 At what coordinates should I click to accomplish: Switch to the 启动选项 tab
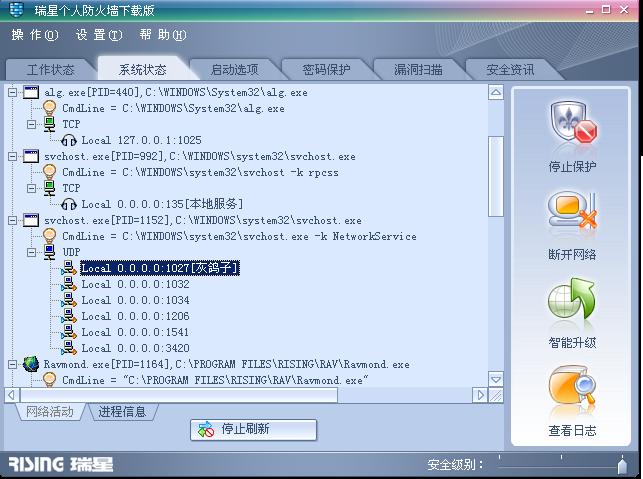pos(234,70)
